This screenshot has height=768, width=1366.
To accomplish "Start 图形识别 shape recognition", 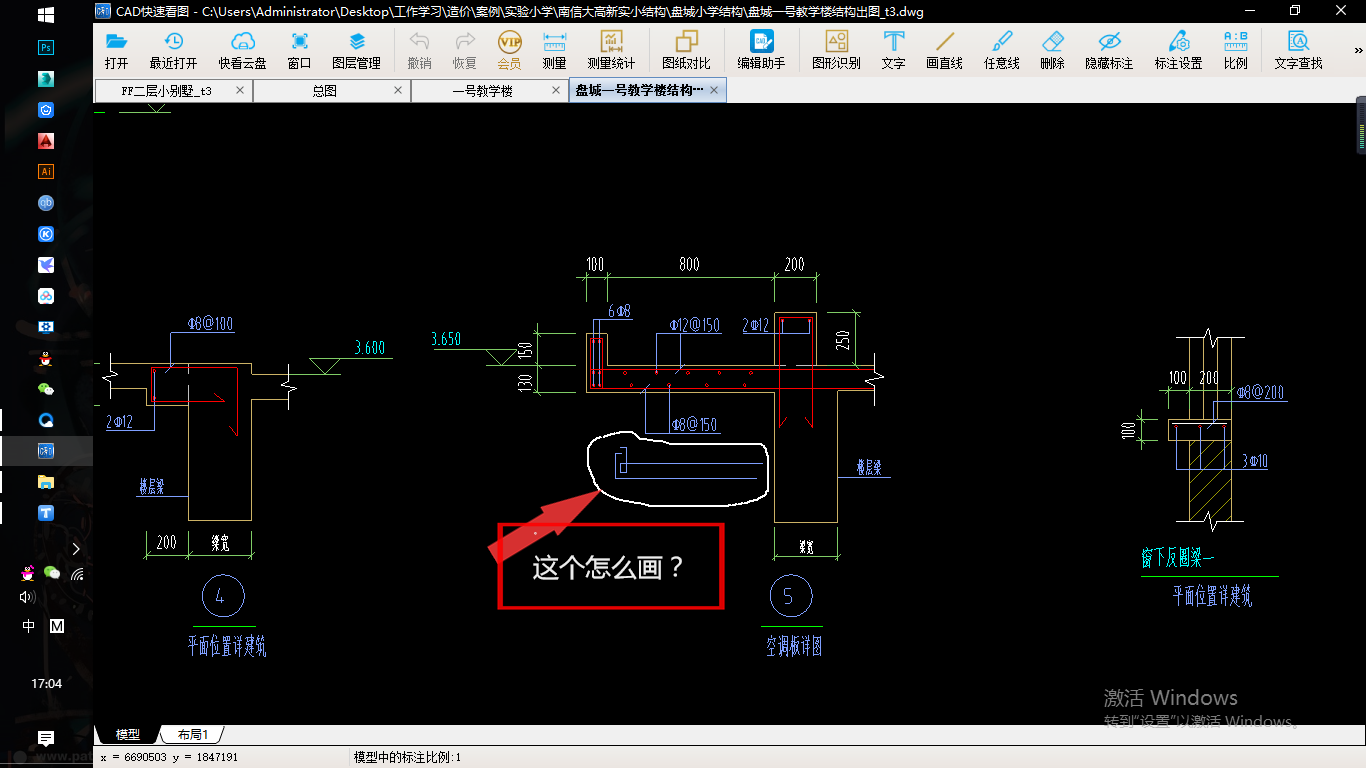I will pos(836,50).
